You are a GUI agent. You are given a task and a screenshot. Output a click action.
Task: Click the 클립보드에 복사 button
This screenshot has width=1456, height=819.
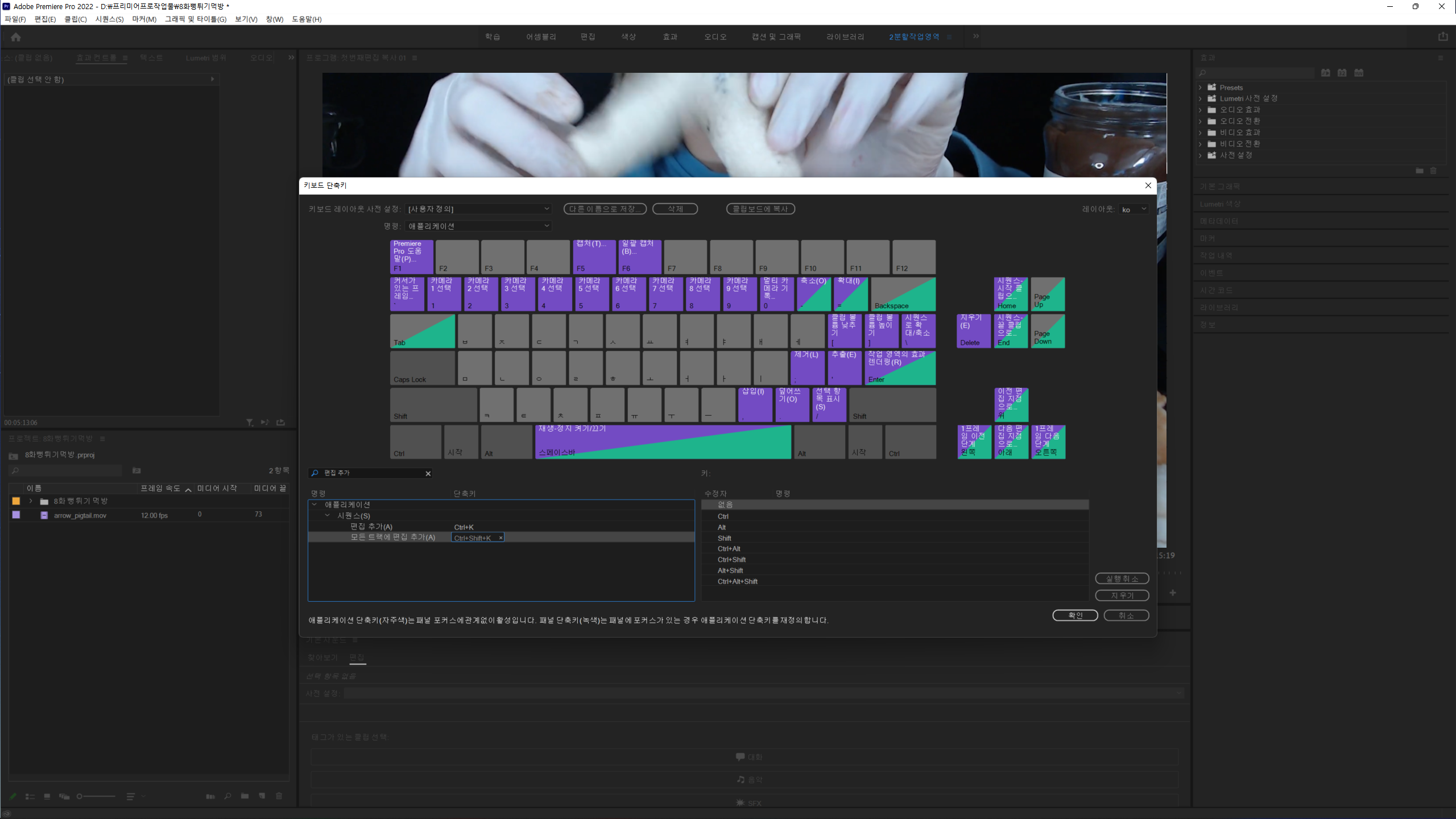[x=760, y=209]
